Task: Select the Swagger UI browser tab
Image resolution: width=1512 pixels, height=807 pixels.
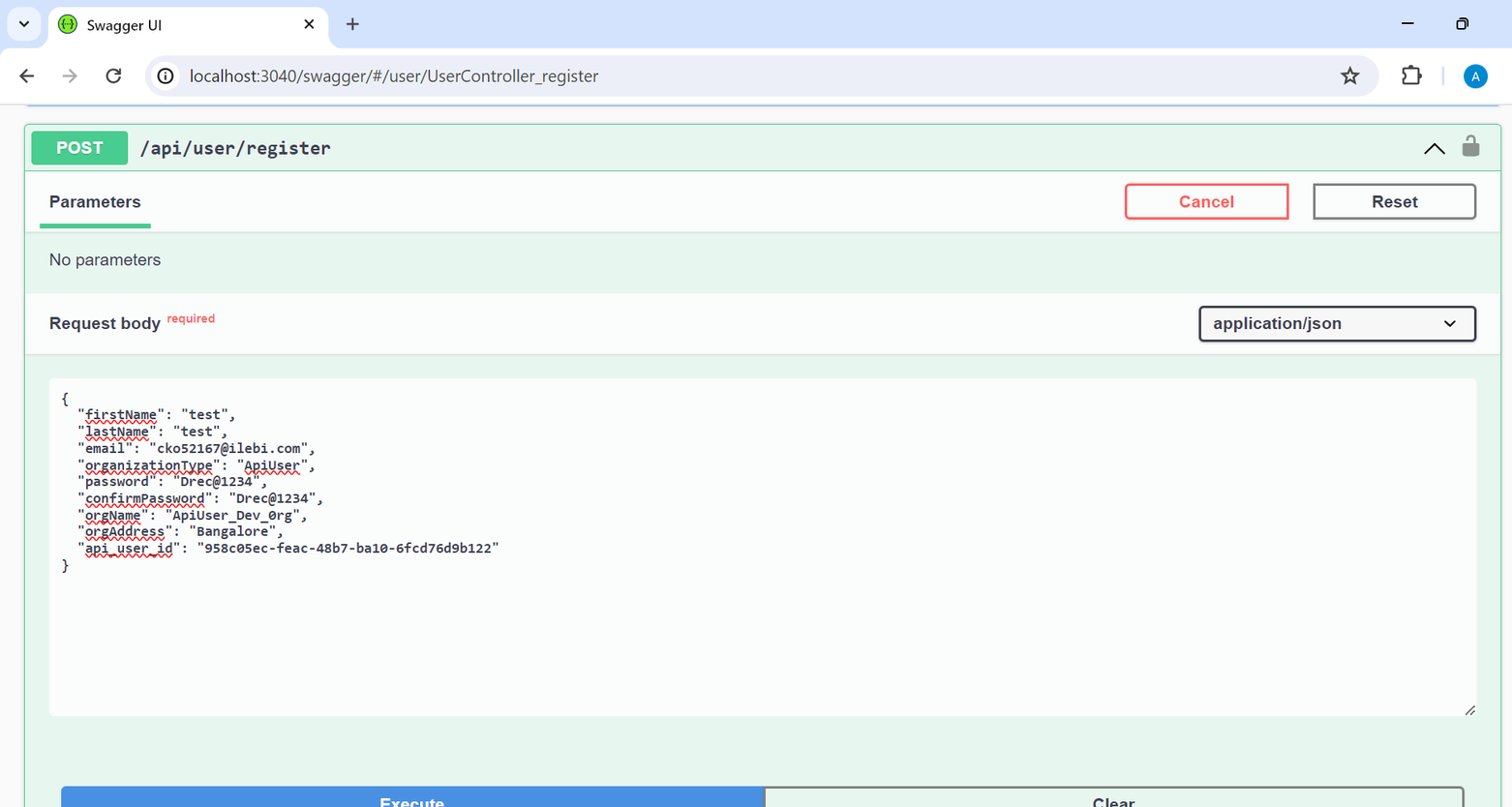Action: (x=189, y=25)
